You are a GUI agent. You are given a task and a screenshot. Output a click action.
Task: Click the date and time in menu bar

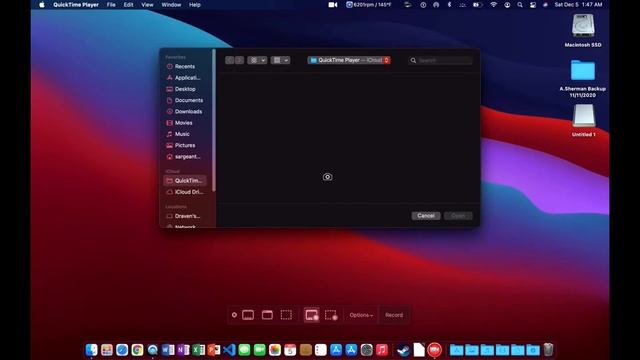tap(578, 5)
